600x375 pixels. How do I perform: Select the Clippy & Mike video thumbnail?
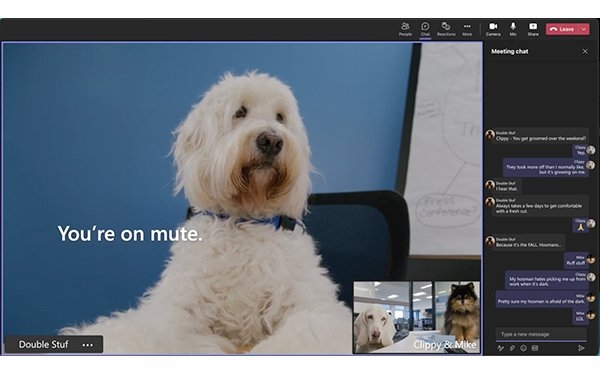click(x=416, y=317)
